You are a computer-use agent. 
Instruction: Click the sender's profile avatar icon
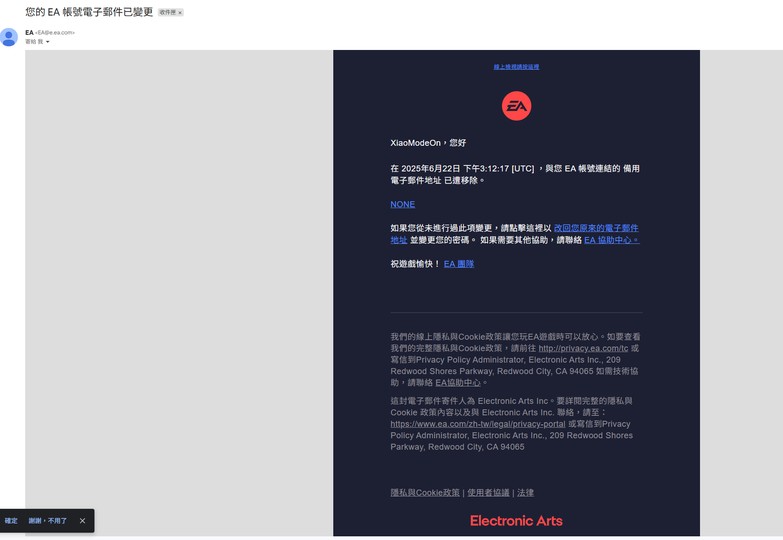pos(9,37)
